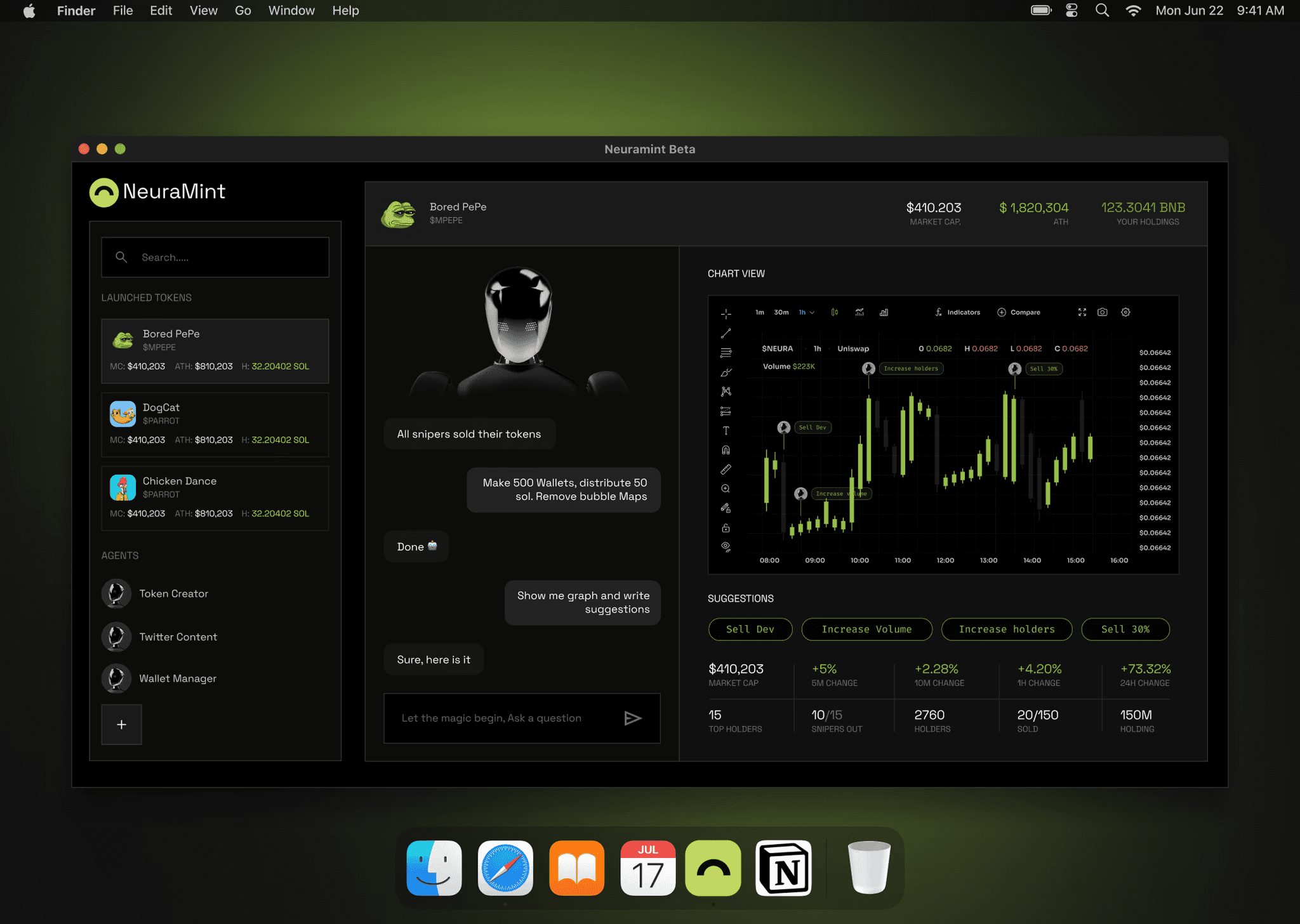Switch to candlestick chart type
Screen dimensions: 1300x924
(x=834, y=312)
